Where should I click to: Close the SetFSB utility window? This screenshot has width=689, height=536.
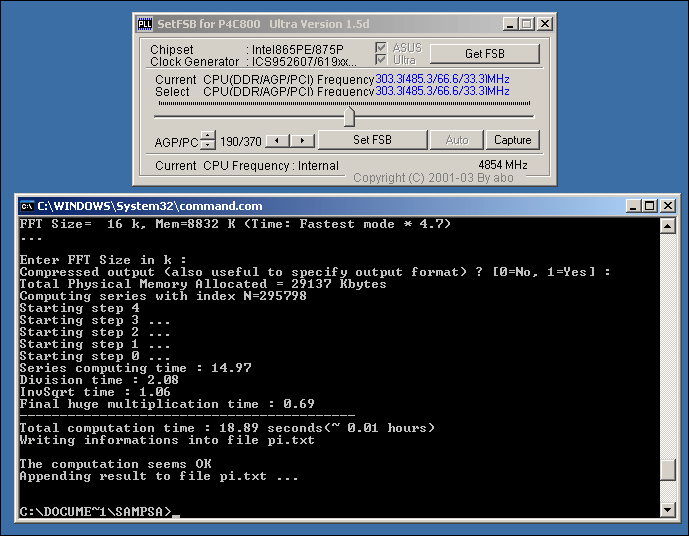click(544, 23)
